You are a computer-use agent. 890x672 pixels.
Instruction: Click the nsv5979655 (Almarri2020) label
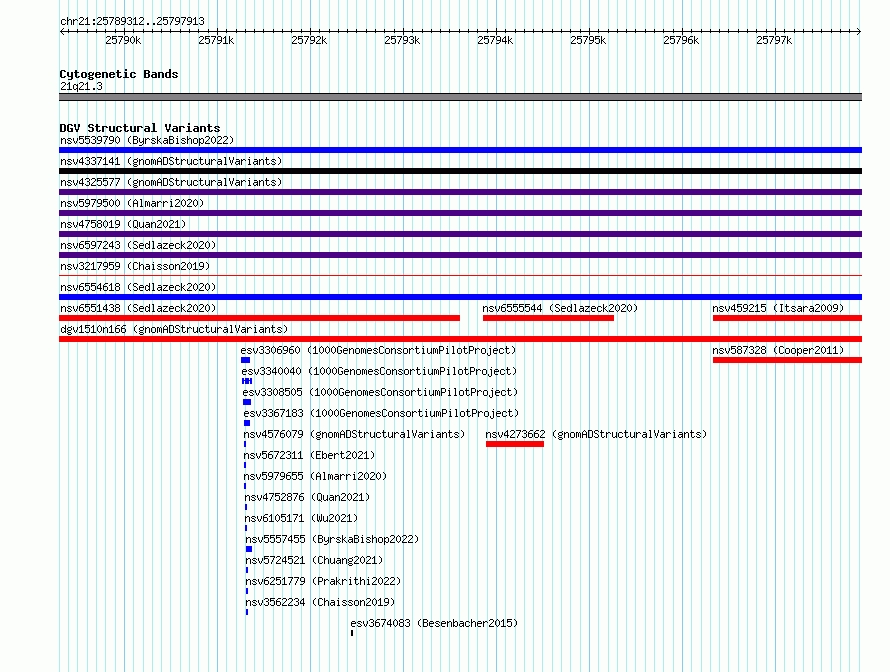(x=316, y=476)
